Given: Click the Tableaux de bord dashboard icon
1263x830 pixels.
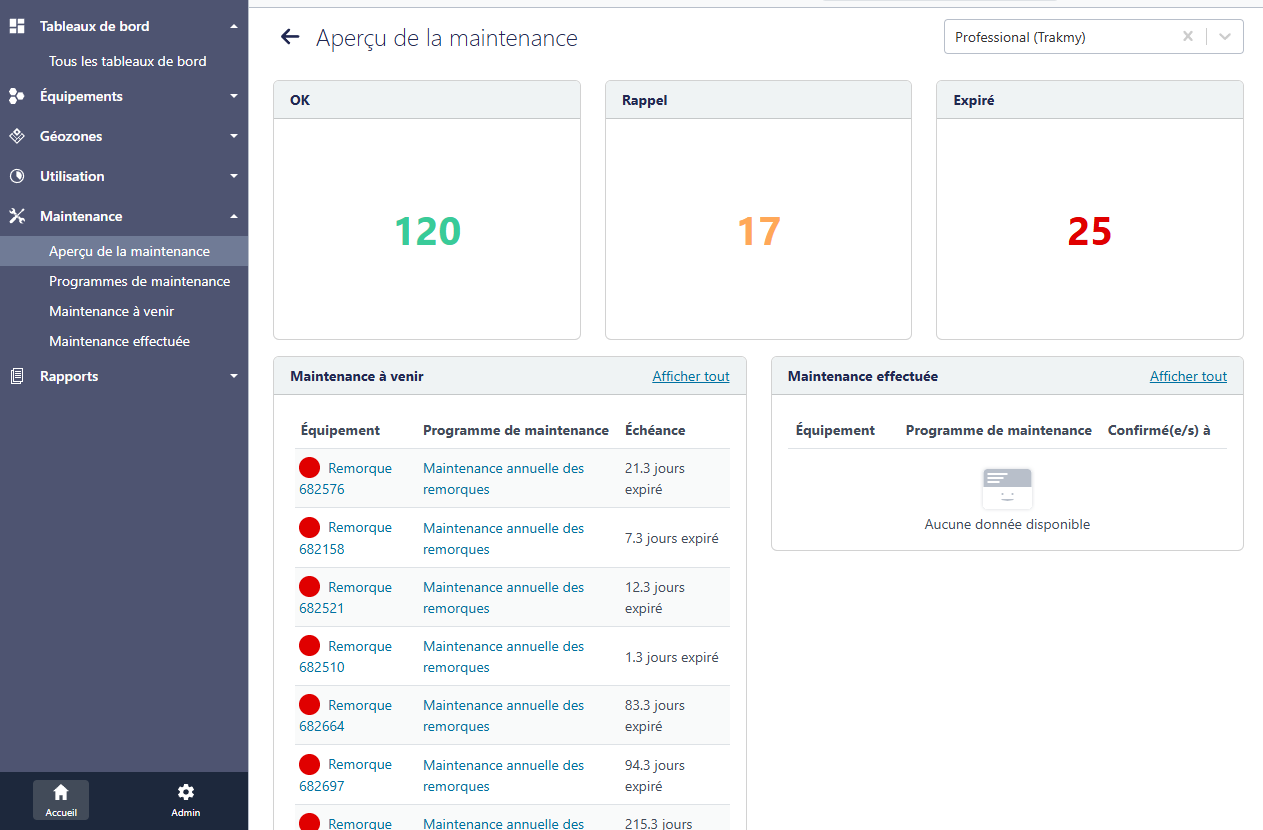Looking at the screenshot, I should click(17, 26).
